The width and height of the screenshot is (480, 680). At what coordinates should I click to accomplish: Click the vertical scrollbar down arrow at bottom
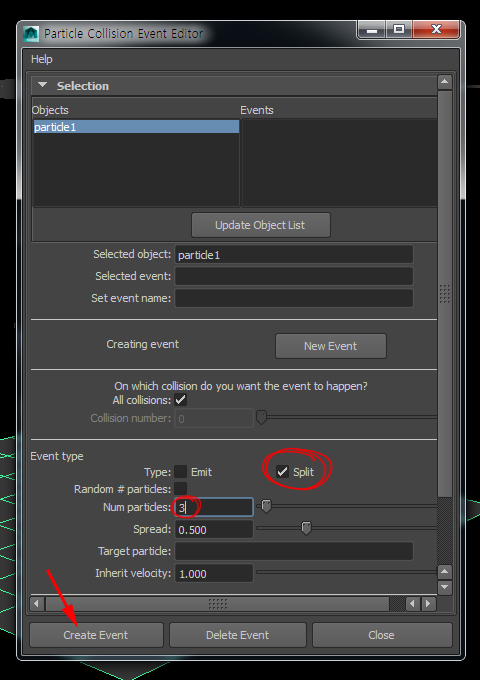[444, 587]
